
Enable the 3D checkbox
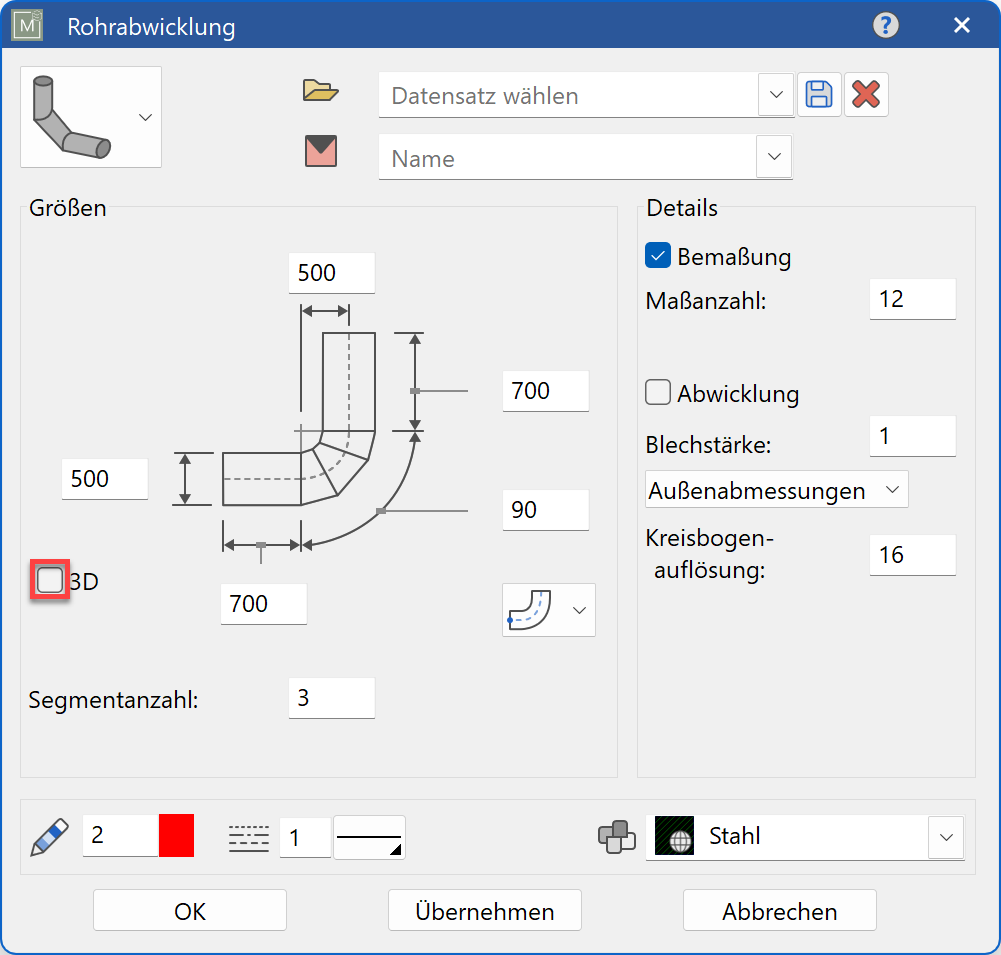click(48, 579)
